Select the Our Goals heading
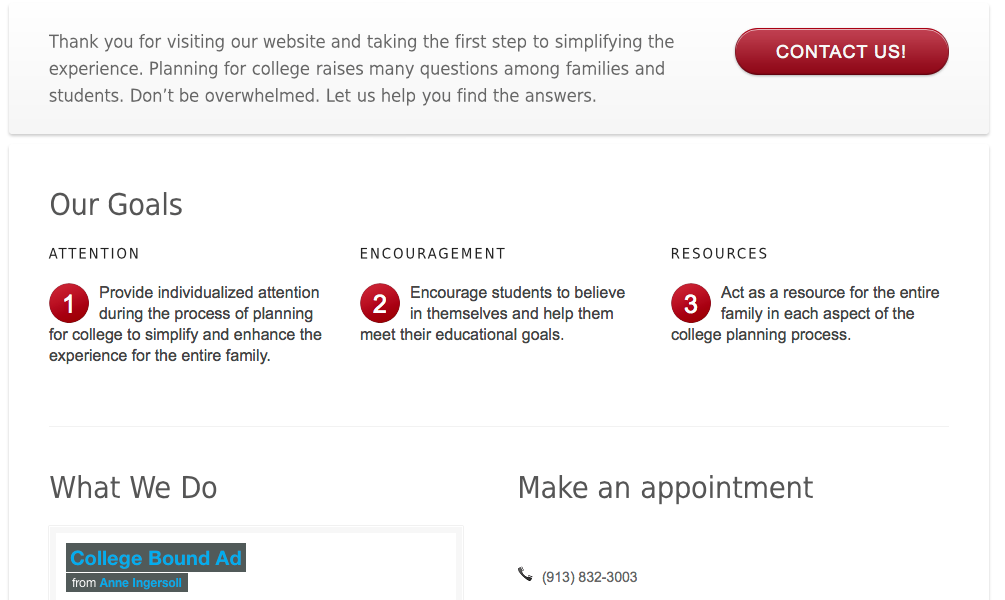The image size is (1005, 600). [116, 205]
